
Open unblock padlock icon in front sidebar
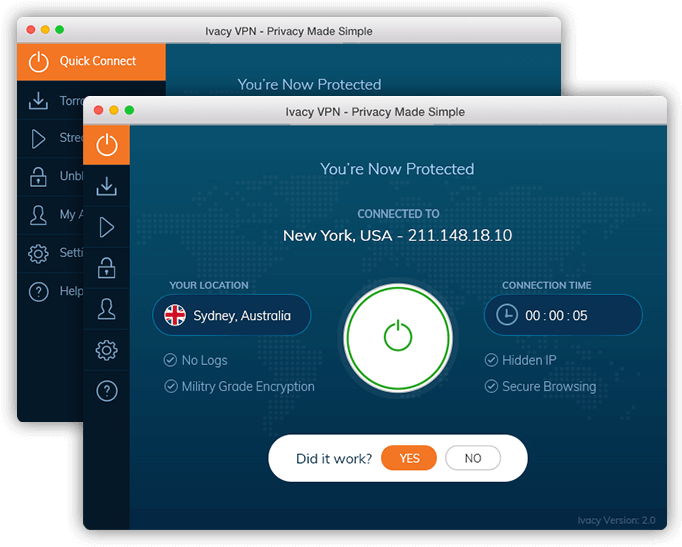click(107, 267)
